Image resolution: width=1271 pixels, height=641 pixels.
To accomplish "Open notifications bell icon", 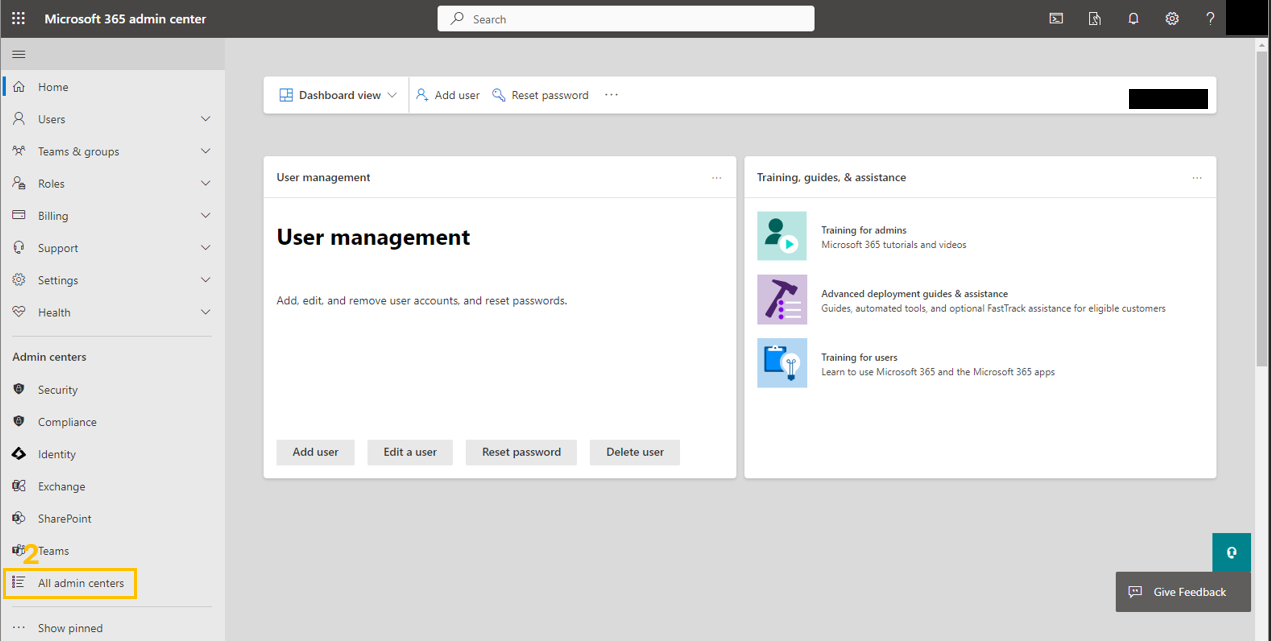I will click(x=1133, y=18).
